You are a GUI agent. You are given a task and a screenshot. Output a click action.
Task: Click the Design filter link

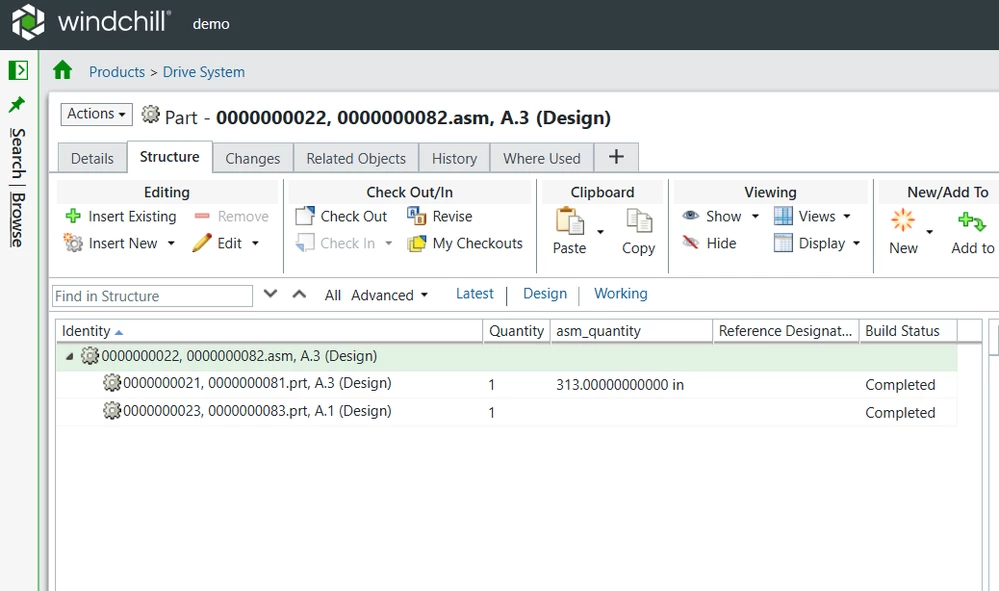coord(545,294)
